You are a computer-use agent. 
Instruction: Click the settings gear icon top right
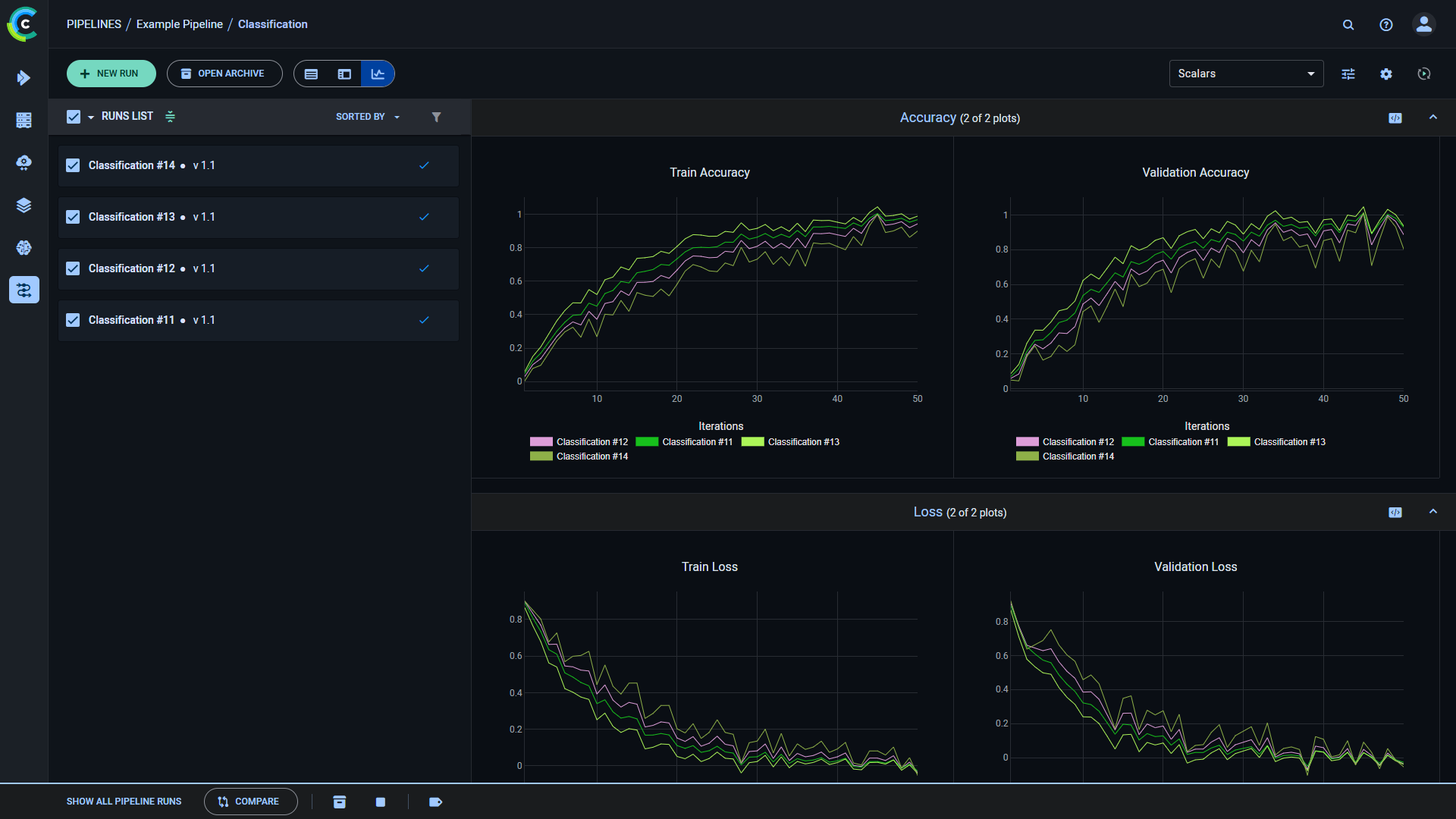coord(1386,73)
